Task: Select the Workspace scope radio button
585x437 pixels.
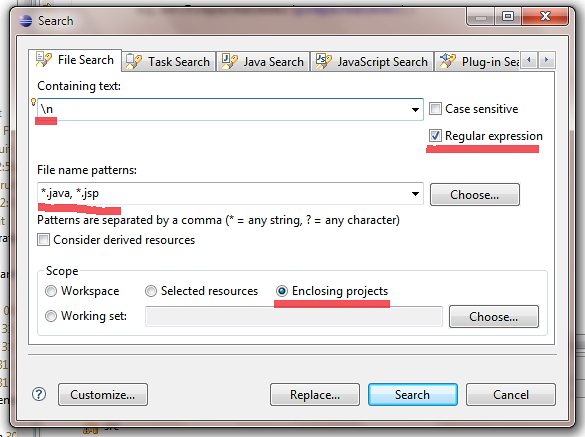Action: point(51,291)
